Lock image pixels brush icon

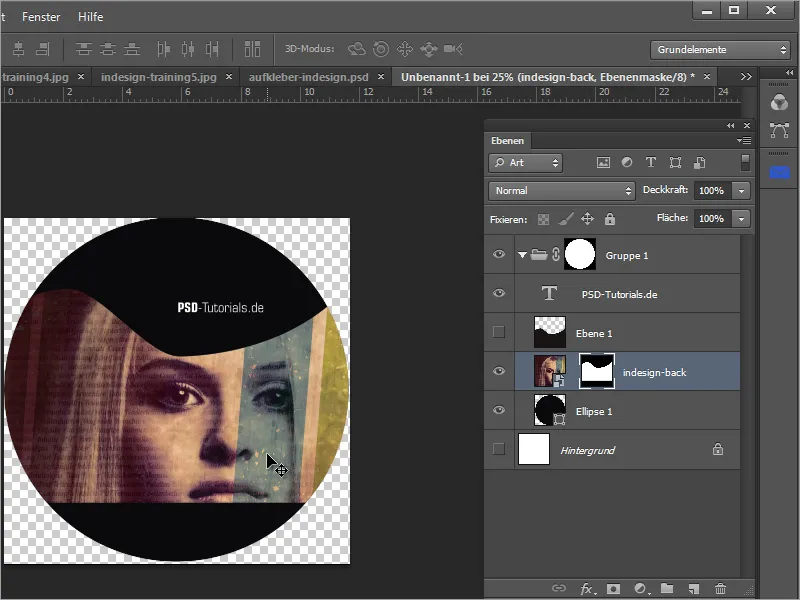tap(565, 219)
